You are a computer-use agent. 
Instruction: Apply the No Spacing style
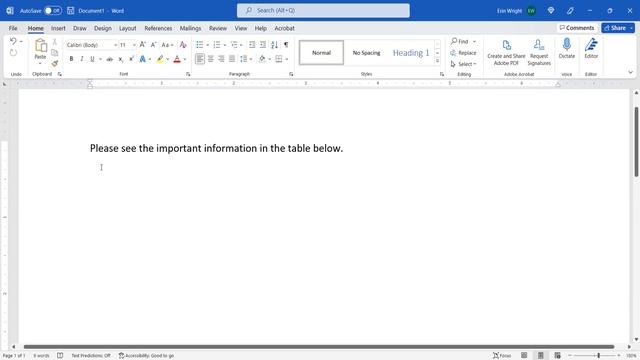pyautogui.click(x=366, y=53)
